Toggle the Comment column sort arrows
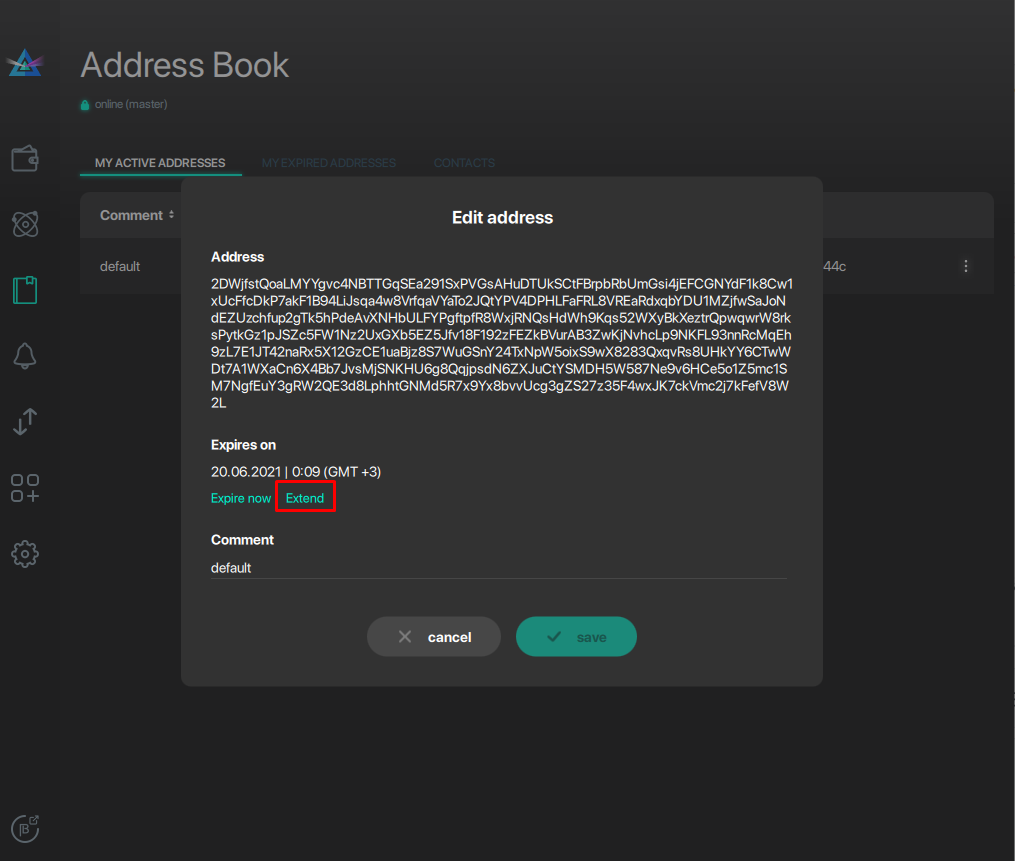1015x861 pixels. click(x=171, y=215)
